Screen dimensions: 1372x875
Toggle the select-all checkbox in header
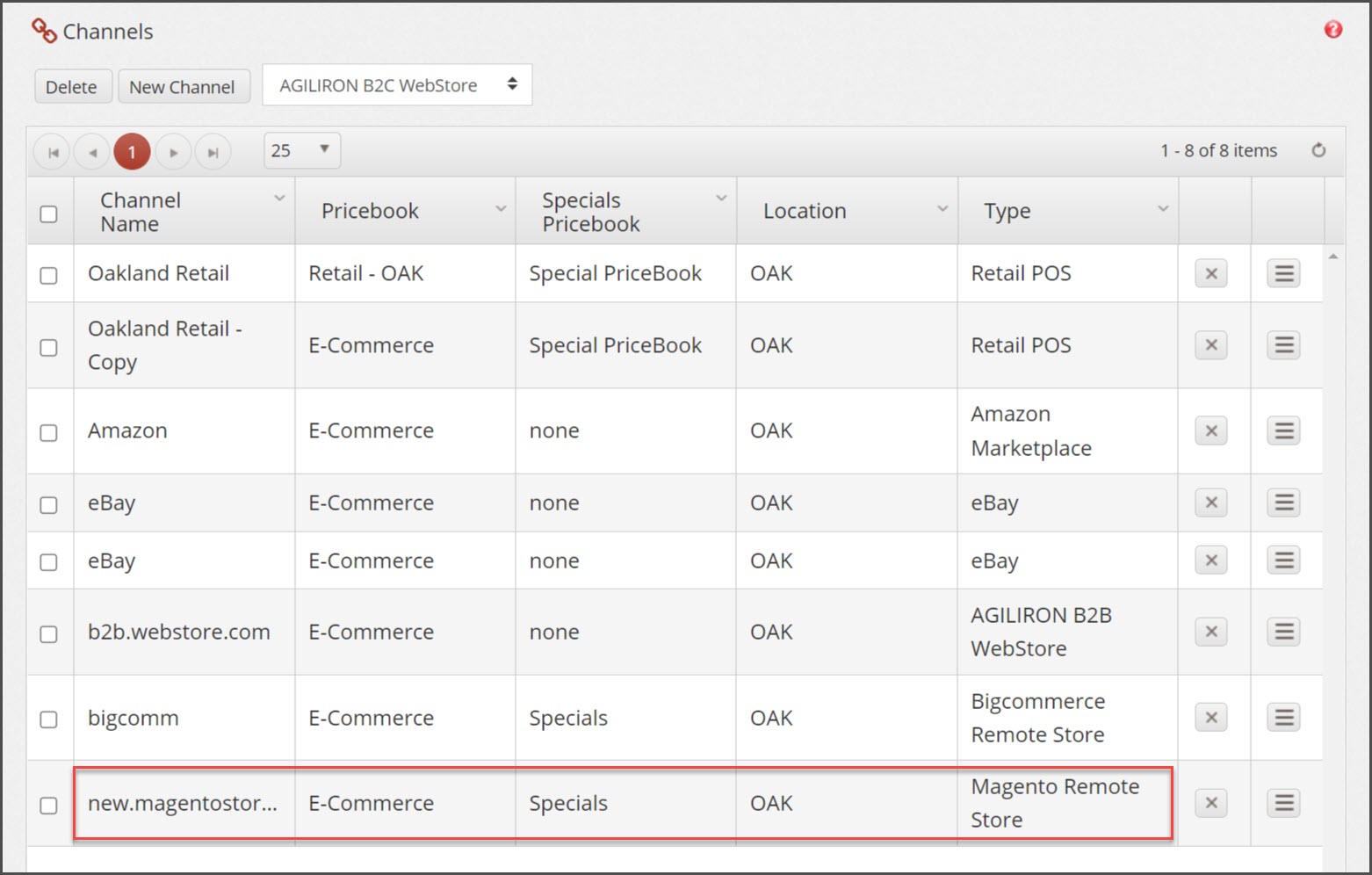tap(49, 213)
